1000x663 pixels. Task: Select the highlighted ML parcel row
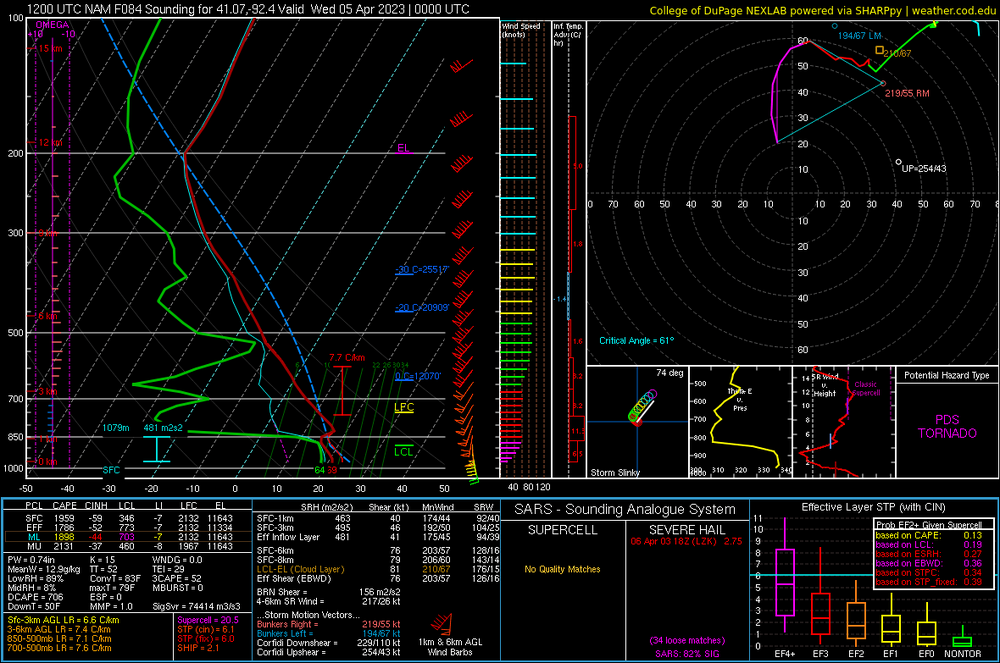[129, 537]
